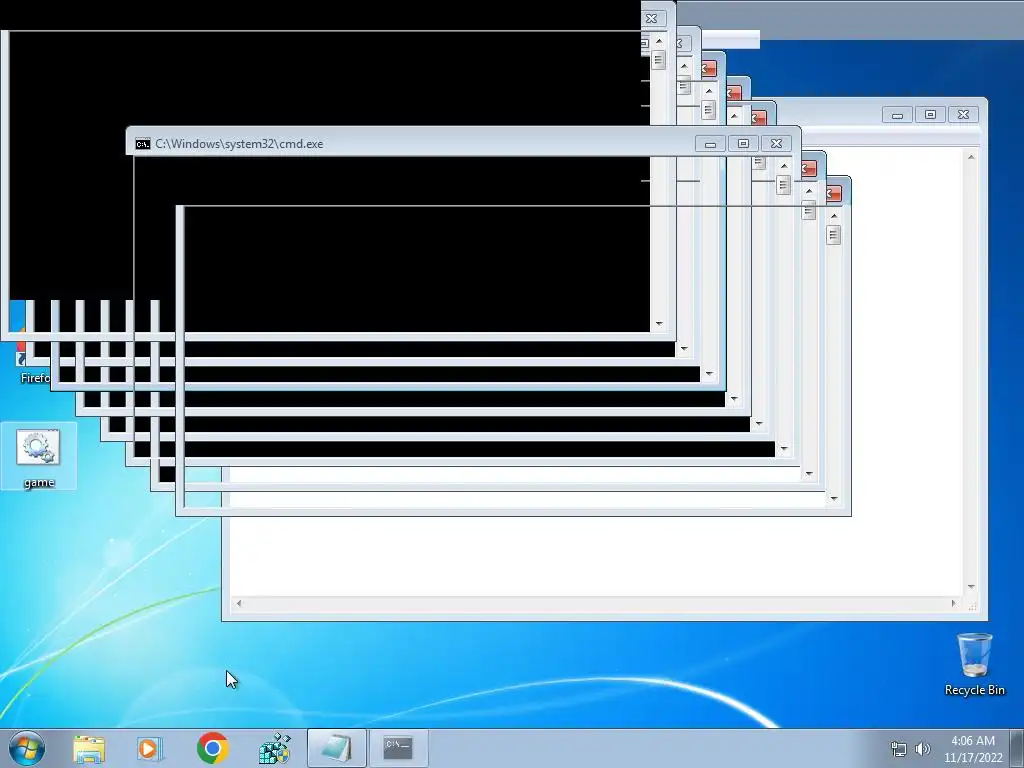Maximize the white Notepad window behind

[930, 115]
